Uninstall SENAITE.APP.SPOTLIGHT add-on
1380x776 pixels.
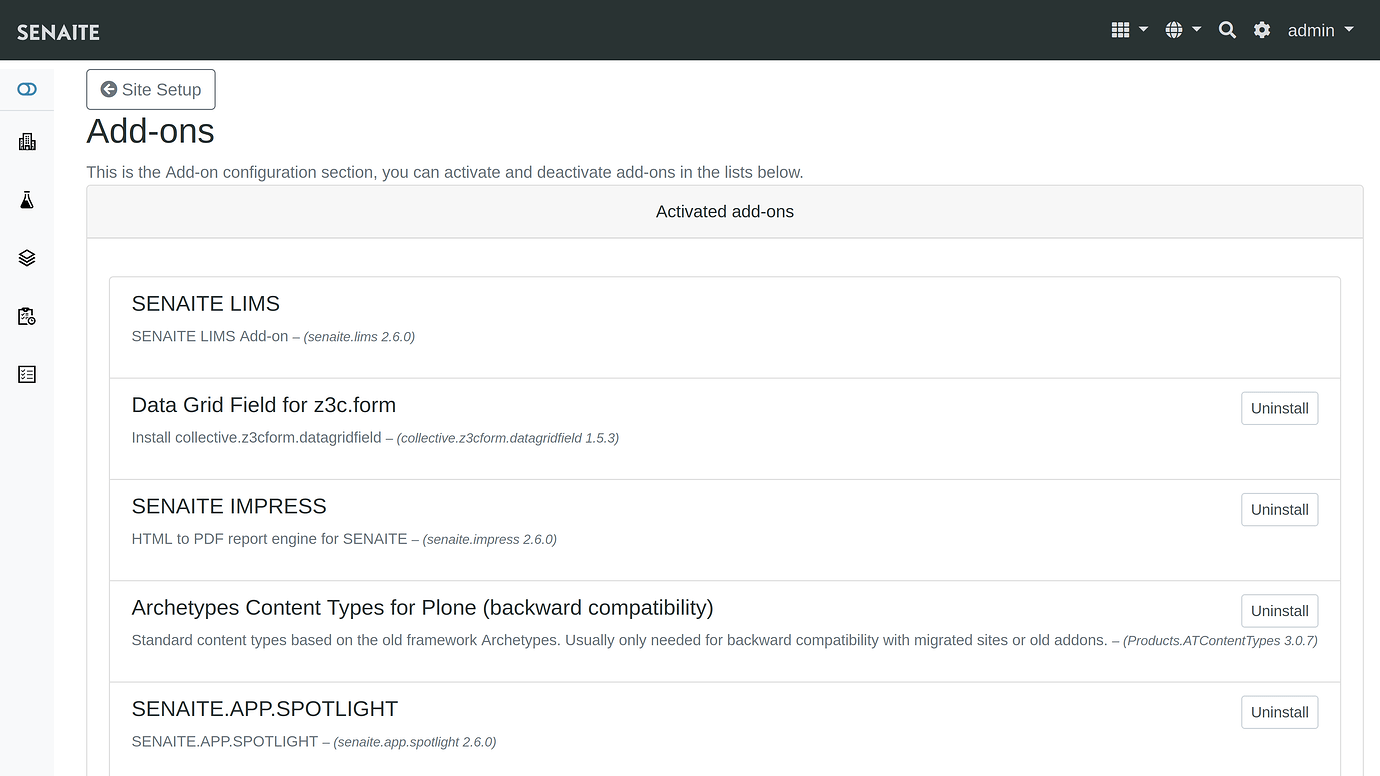1279,711
